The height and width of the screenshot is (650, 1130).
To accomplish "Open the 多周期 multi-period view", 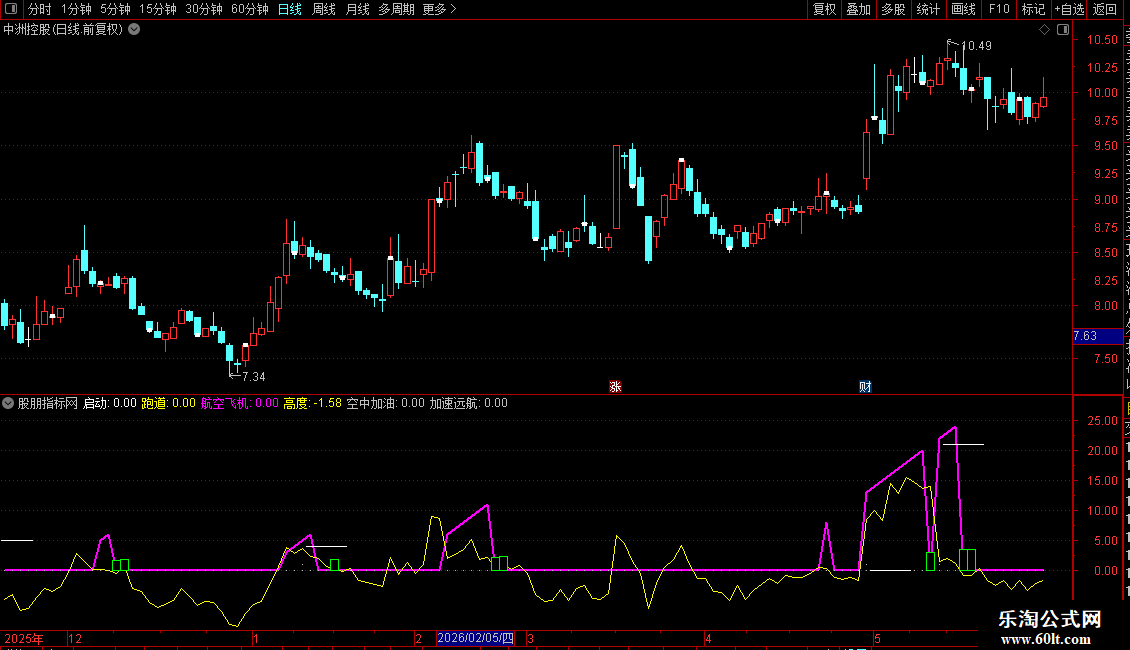I will pyautogui.click(x=396, y=9).
